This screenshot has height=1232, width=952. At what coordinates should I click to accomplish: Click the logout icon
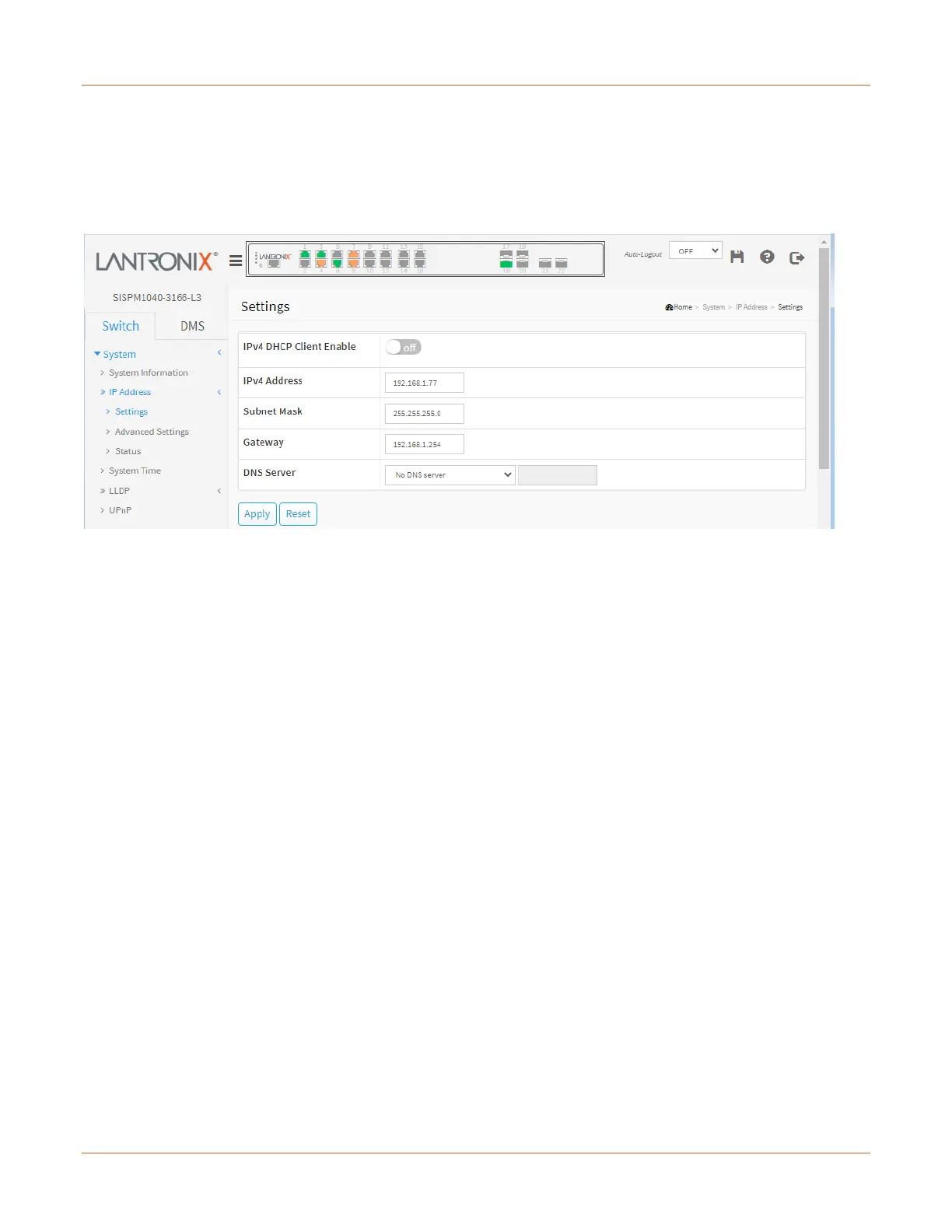click(x=796, y=257)
